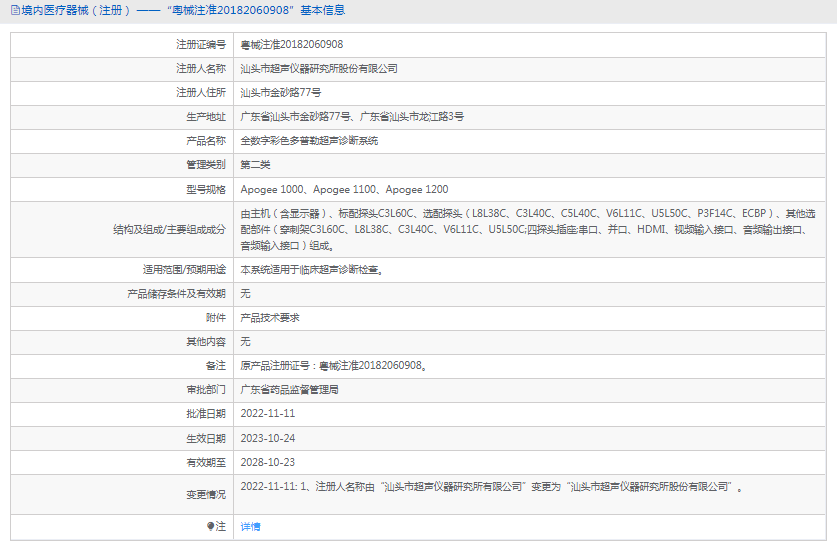Click the 适用范围/预期用途 label
Image resolution: width=837 pixels, height=549 pixels.
click(184, 270)
